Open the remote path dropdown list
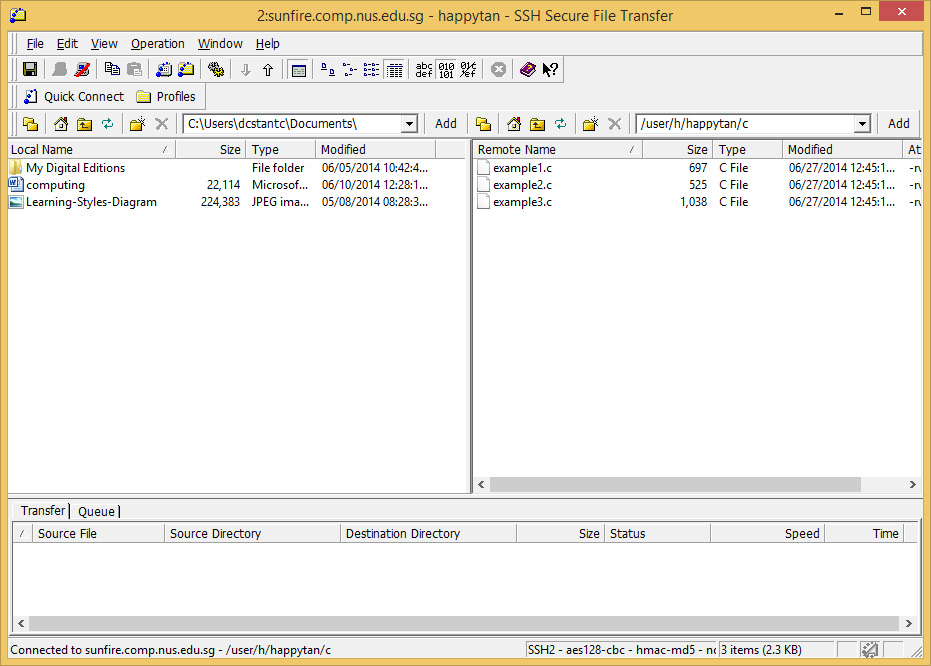 [862, 124]
